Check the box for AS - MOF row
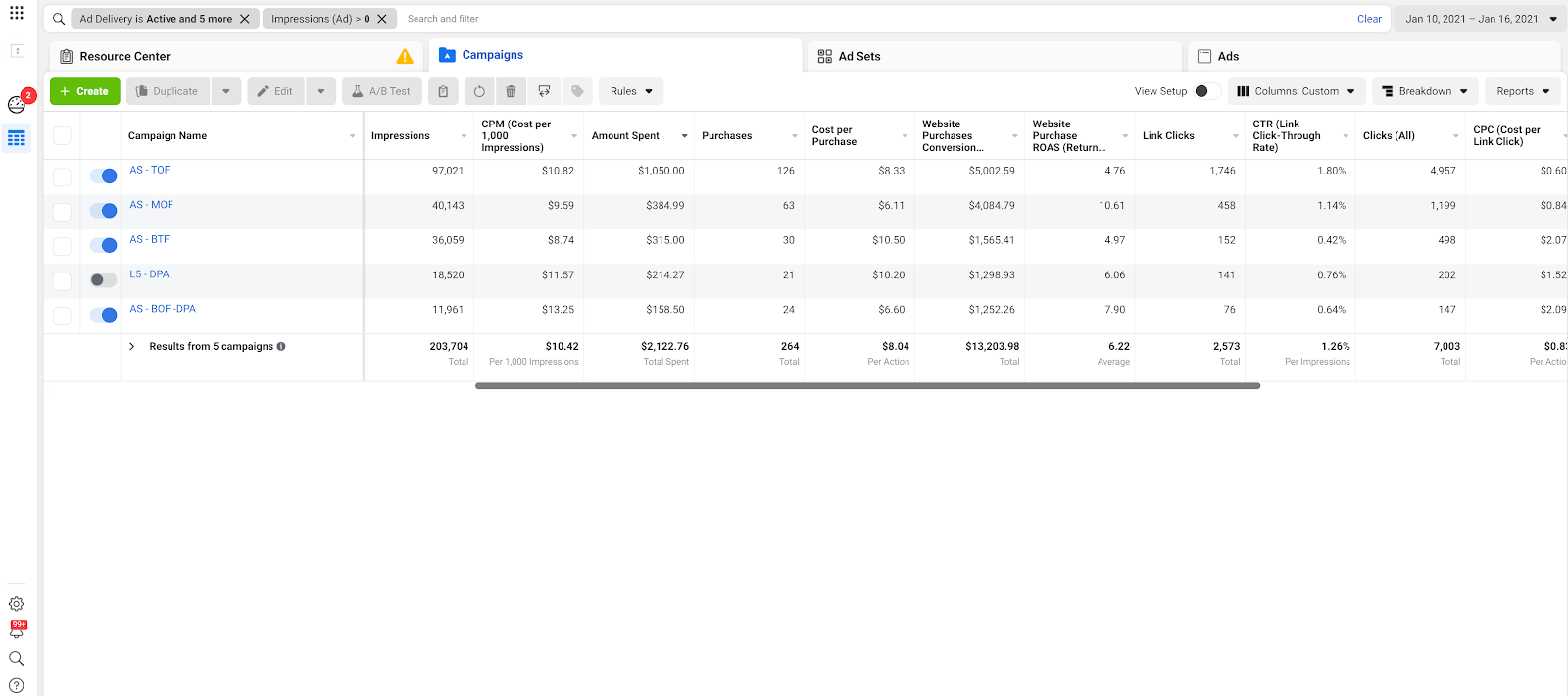The height and width of the screenshot is (696, 1568). pyautogui.click(x=62, y=212)
